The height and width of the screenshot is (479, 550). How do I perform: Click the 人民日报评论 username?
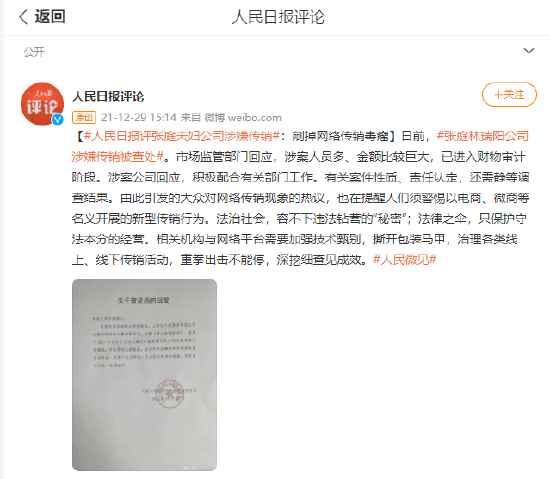(108, 96)
